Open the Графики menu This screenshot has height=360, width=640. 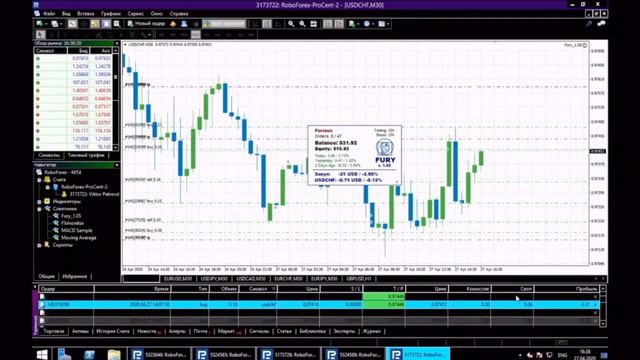click(111, 13)
